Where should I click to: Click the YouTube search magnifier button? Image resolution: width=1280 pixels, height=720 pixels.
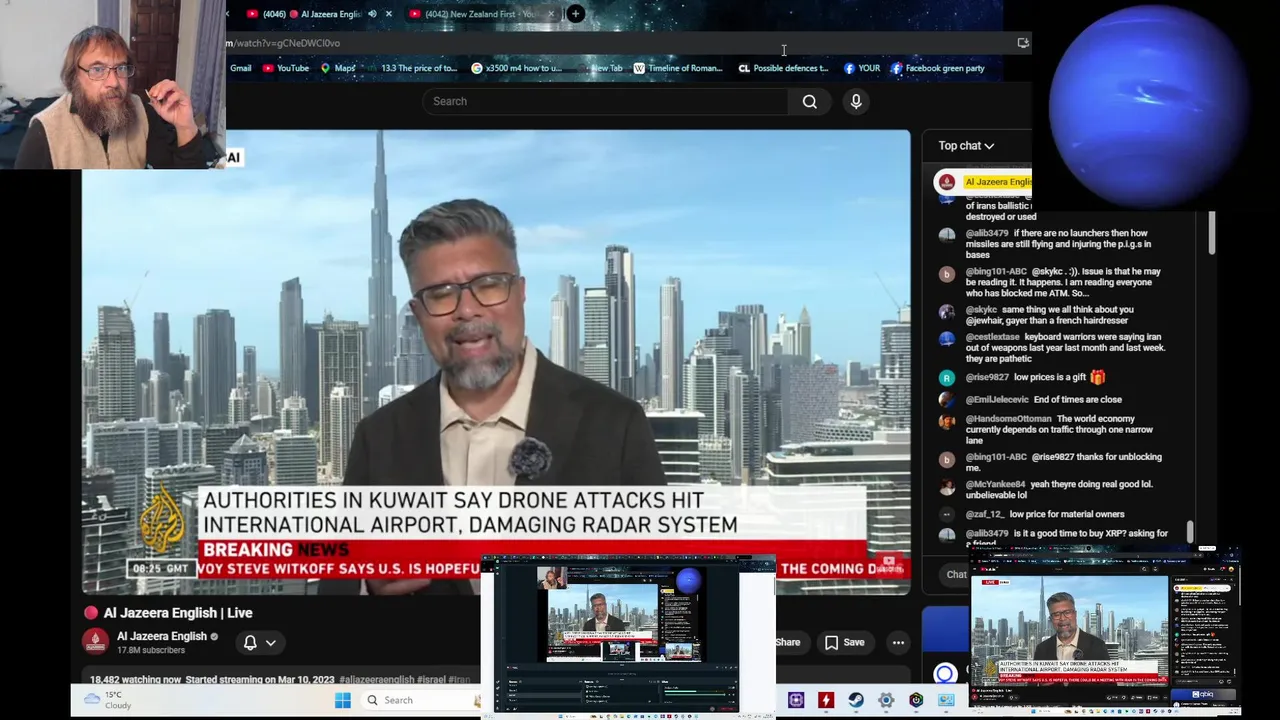(809, 101)
